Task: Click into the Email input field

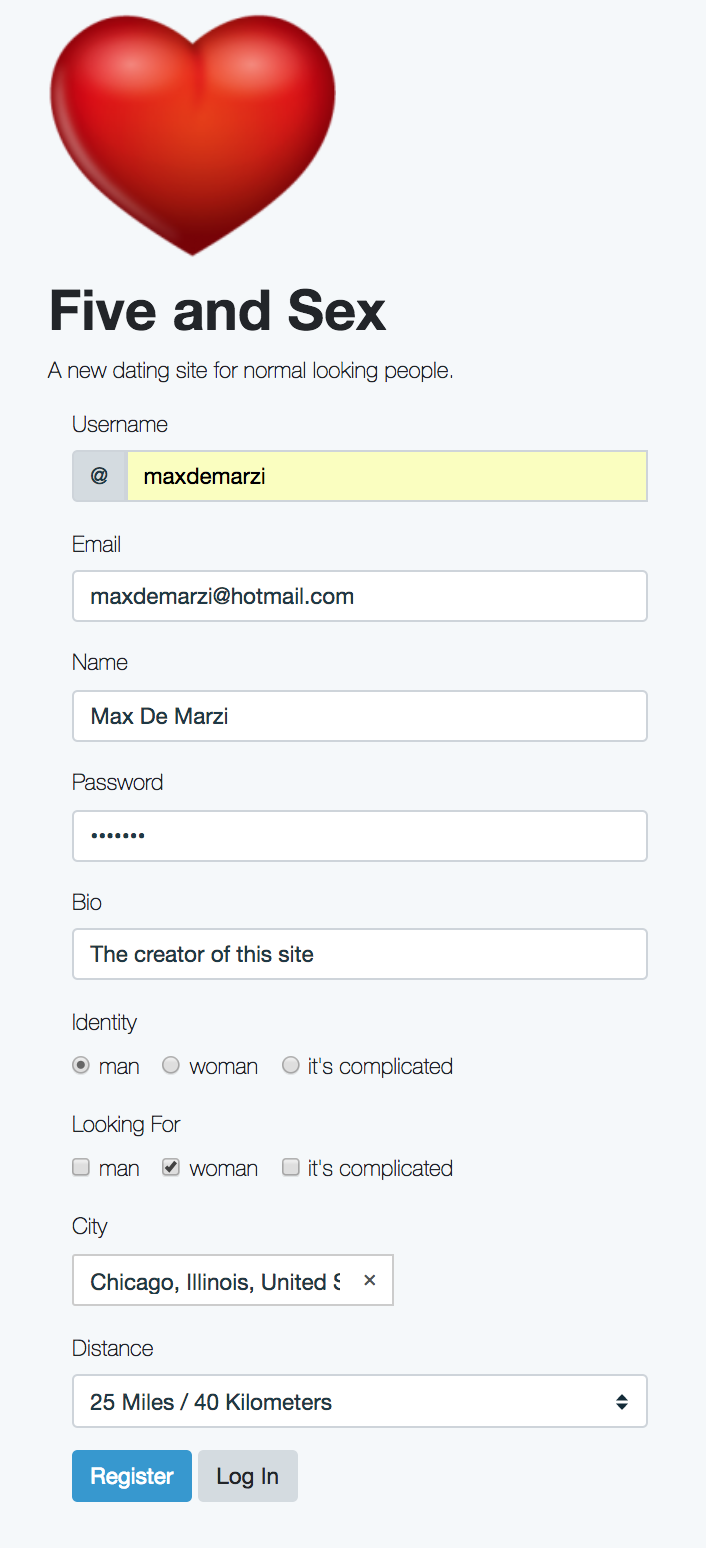Action: 359,596
